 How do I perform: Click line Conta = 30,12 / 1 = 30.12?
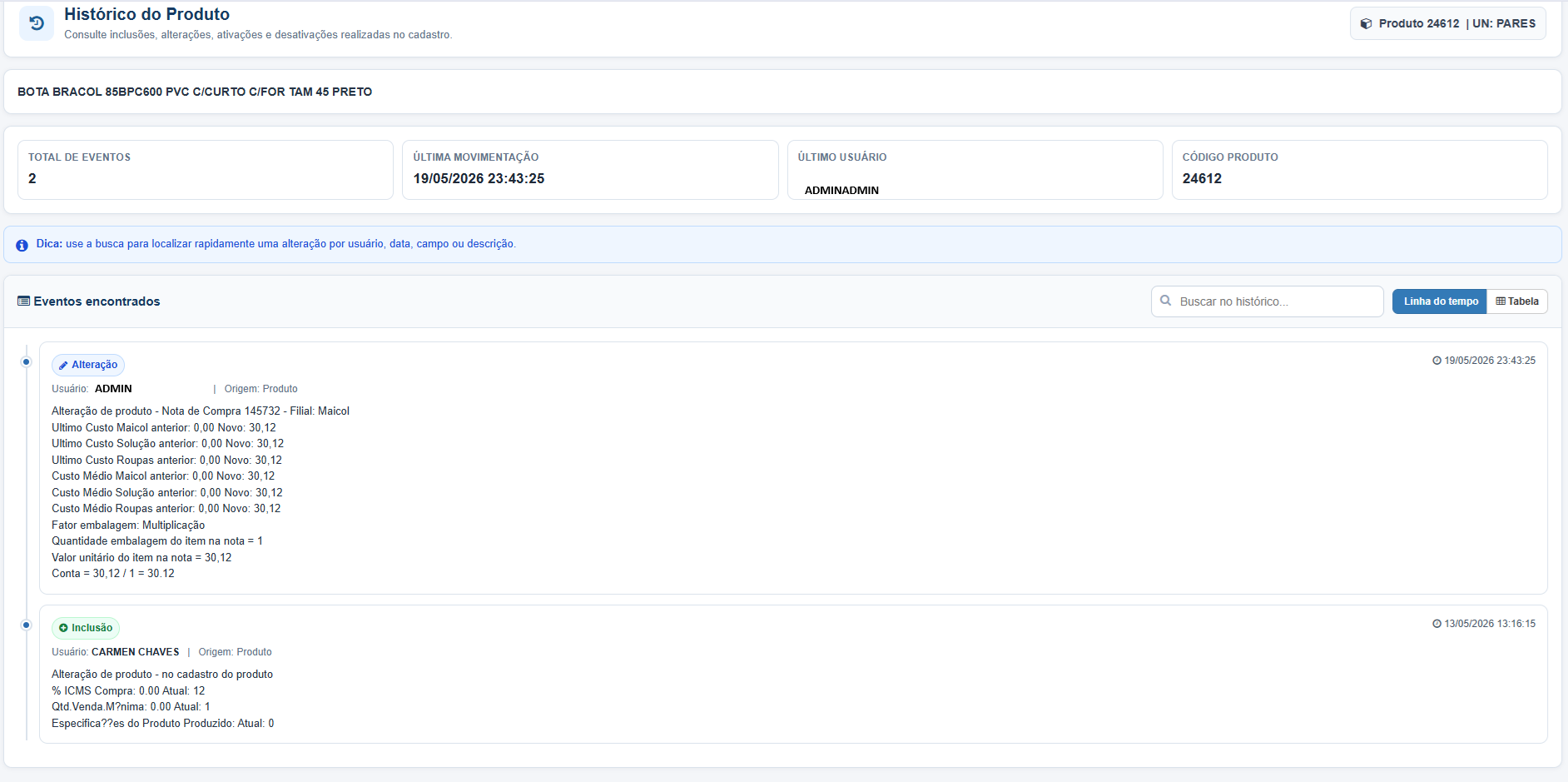(113, 574)
